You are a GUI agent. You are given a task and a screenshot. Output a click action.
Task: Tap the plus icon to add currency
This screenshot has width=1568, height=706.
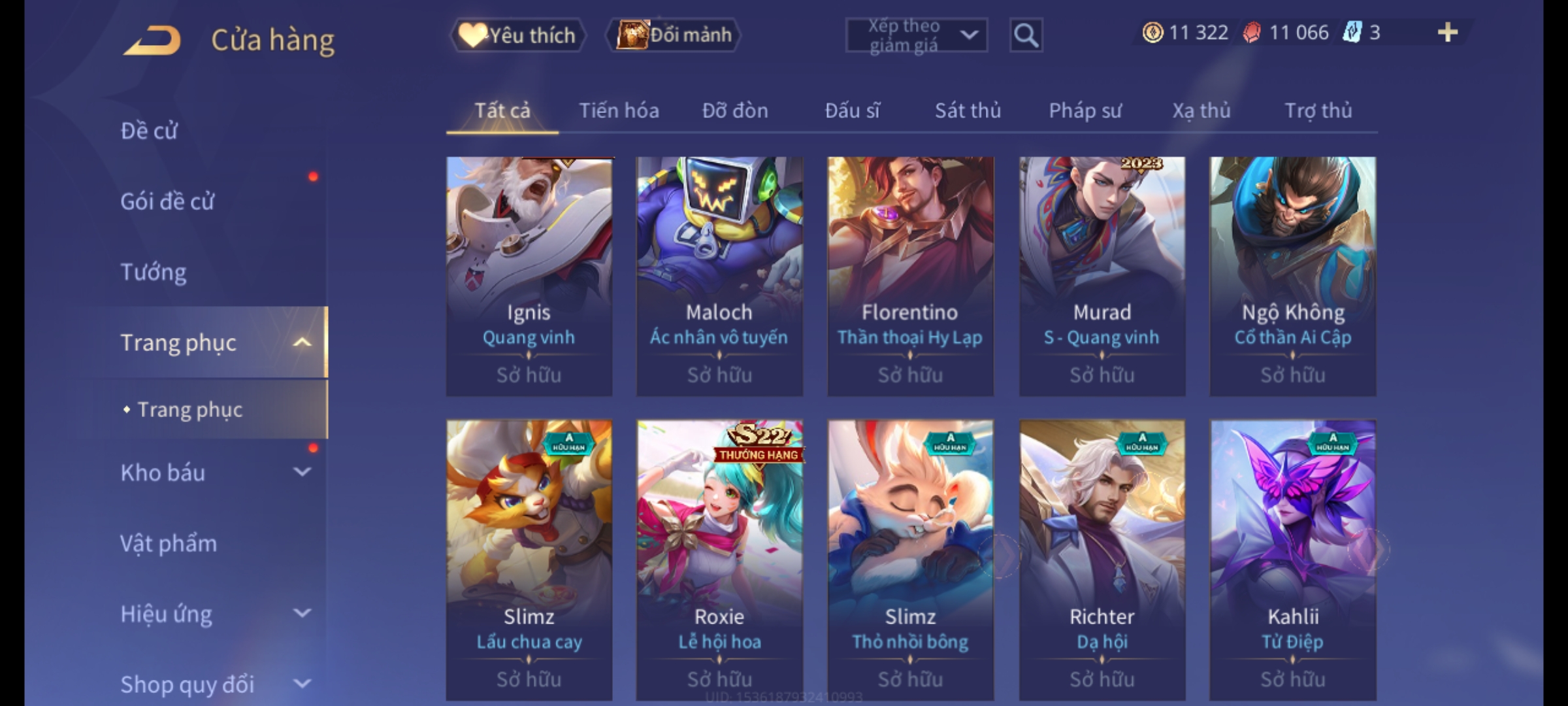pyautogui.click(x=1448, y=32)
